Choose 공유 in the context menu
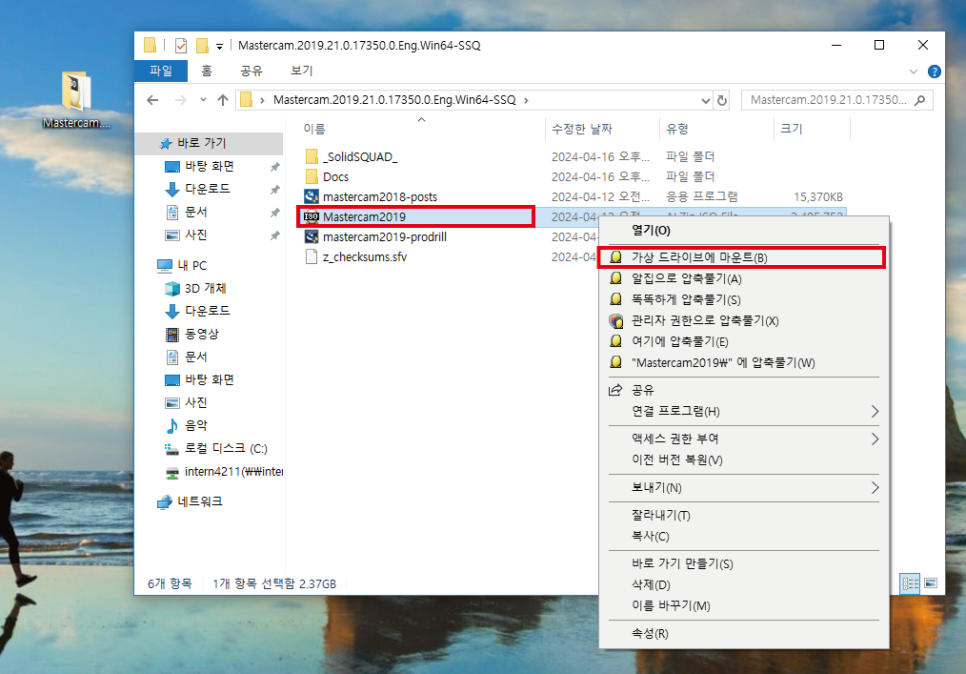This screenshot has height=674, width=966. (x=744, y=390)
